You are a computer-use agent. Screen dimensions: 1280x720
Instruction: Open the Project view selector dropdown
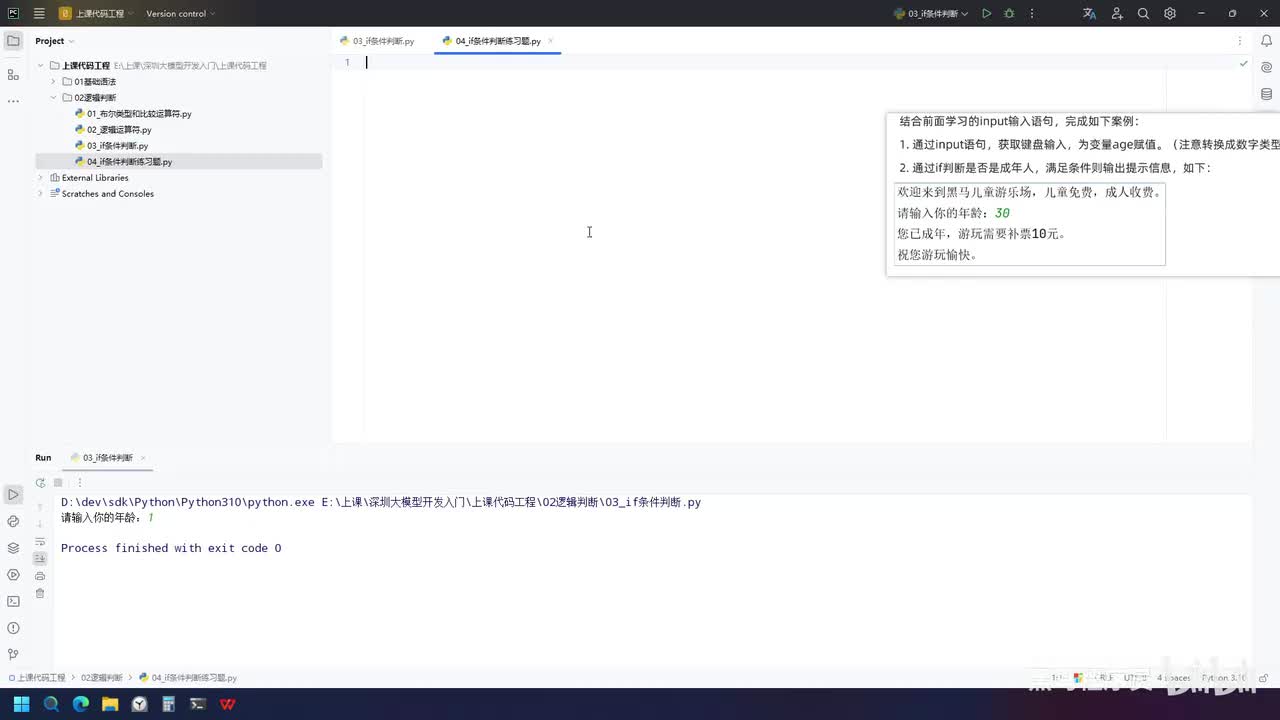pyautogui.click(x=55, y=41)
